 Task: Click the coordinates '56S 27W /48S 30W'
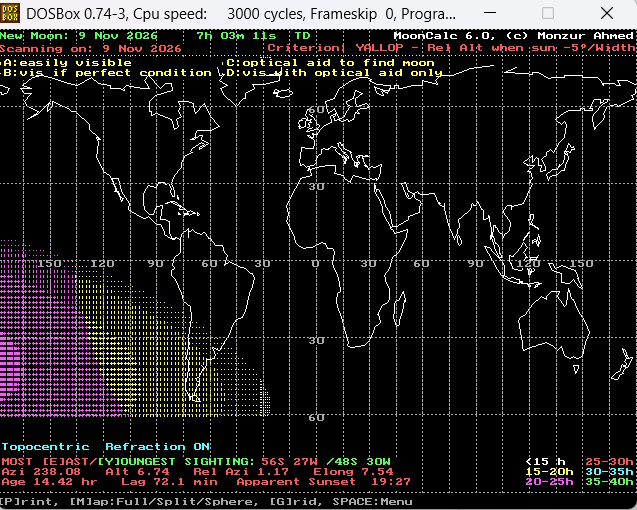click(326, 462)
